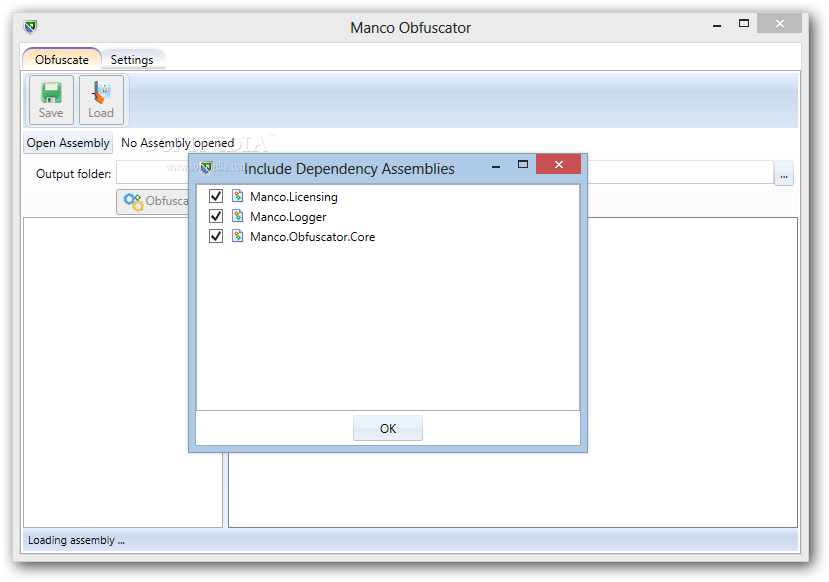Browse output folder with the ellipsis button
The width and height of the screenshot is (829, 582).
click(x=784, y=173)
